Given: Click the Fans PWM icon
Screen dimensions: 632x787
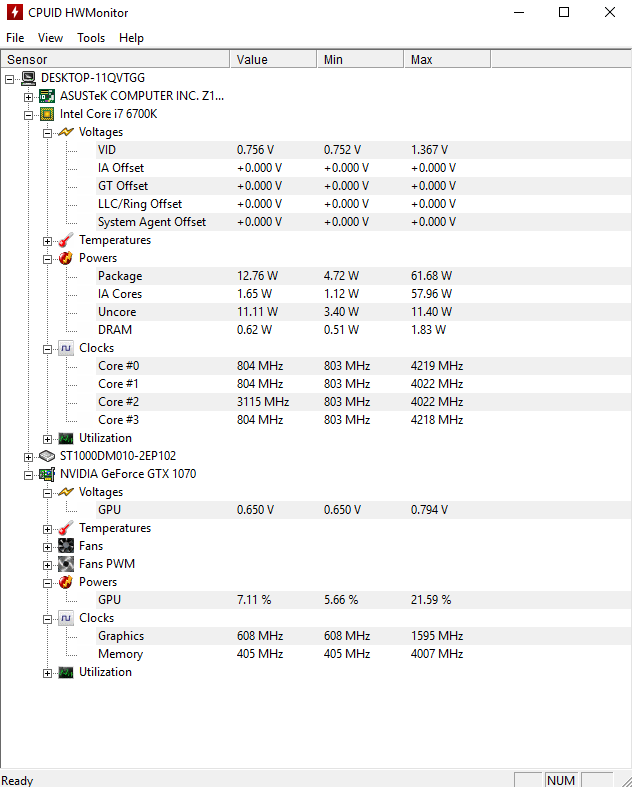Looking at the screenshot, I should (x=66, y=564).
